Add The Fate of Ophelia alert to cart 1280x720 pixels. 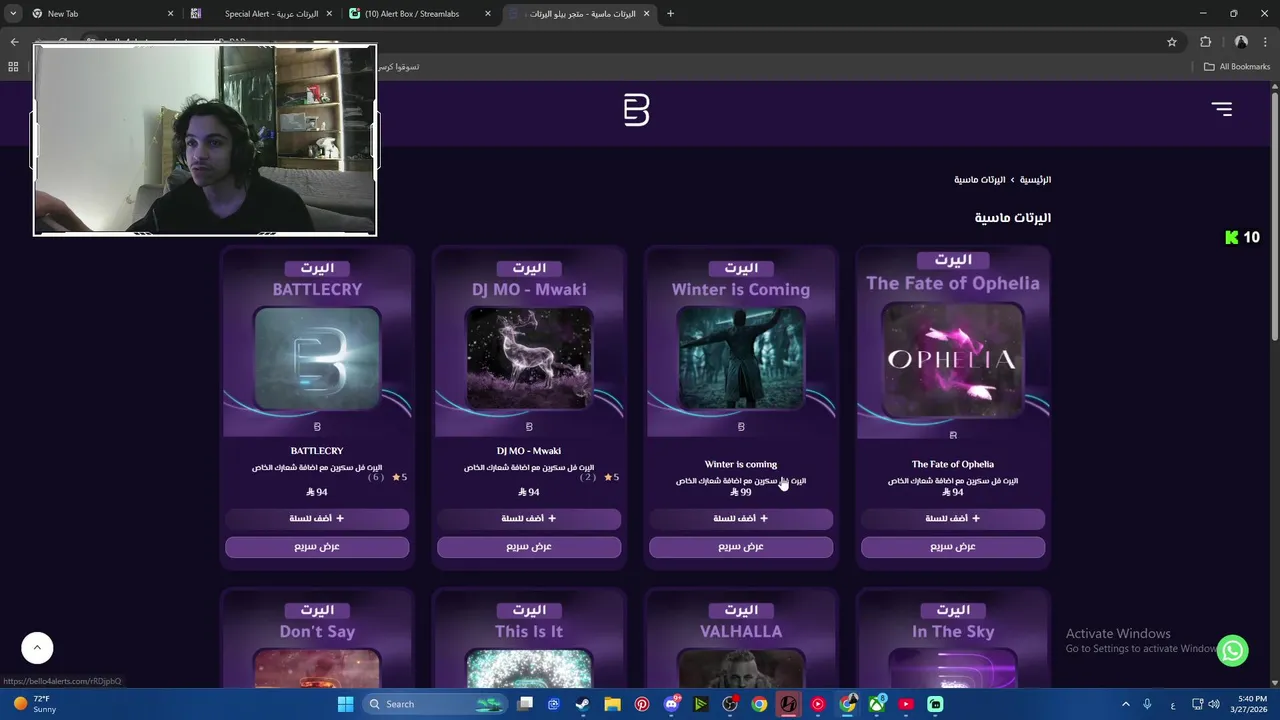point(953,519)
